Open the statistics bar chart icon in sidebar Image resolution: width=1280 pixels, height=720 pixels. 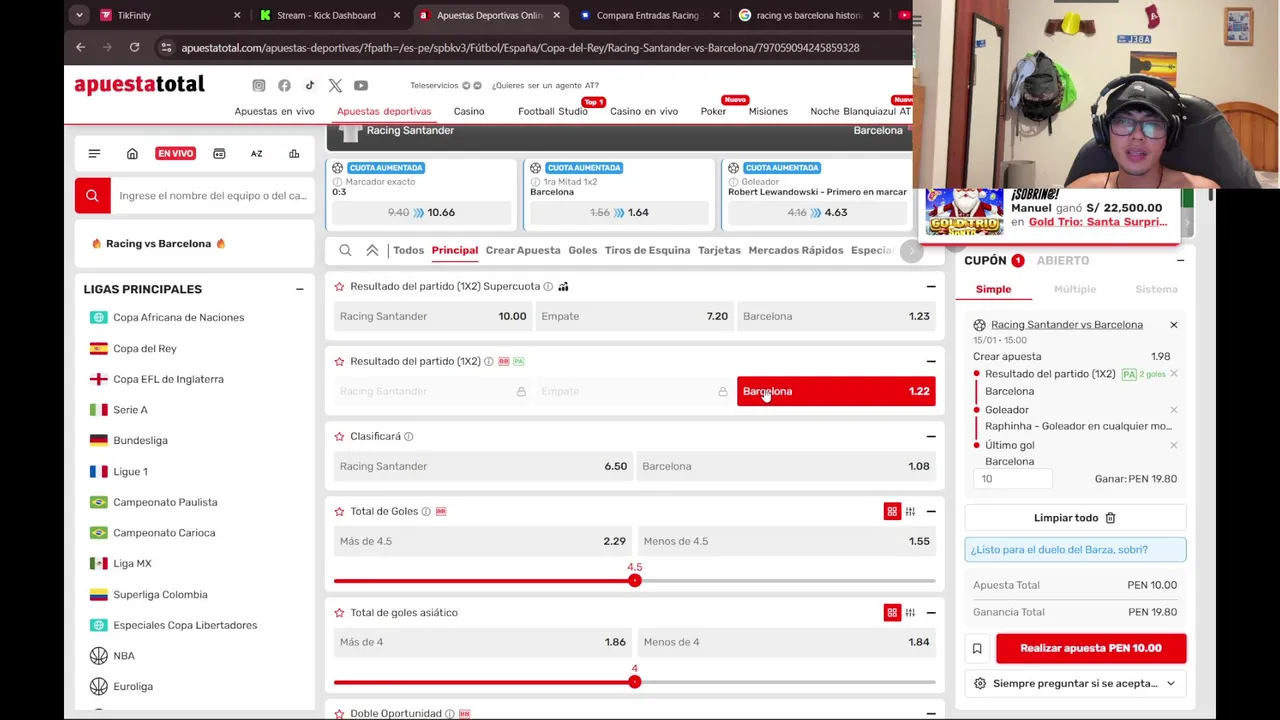pos(294,153)
